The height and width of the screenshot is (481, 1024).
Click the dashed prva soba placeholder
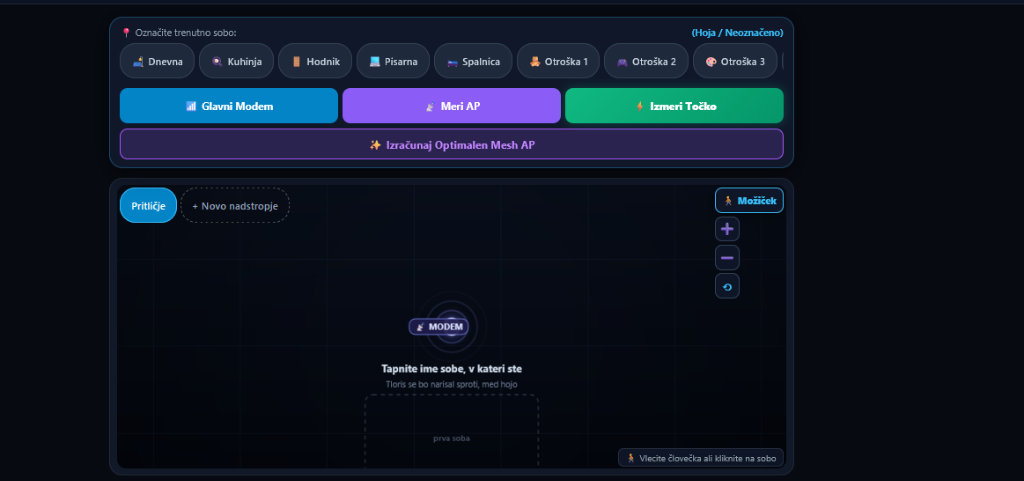451,431
